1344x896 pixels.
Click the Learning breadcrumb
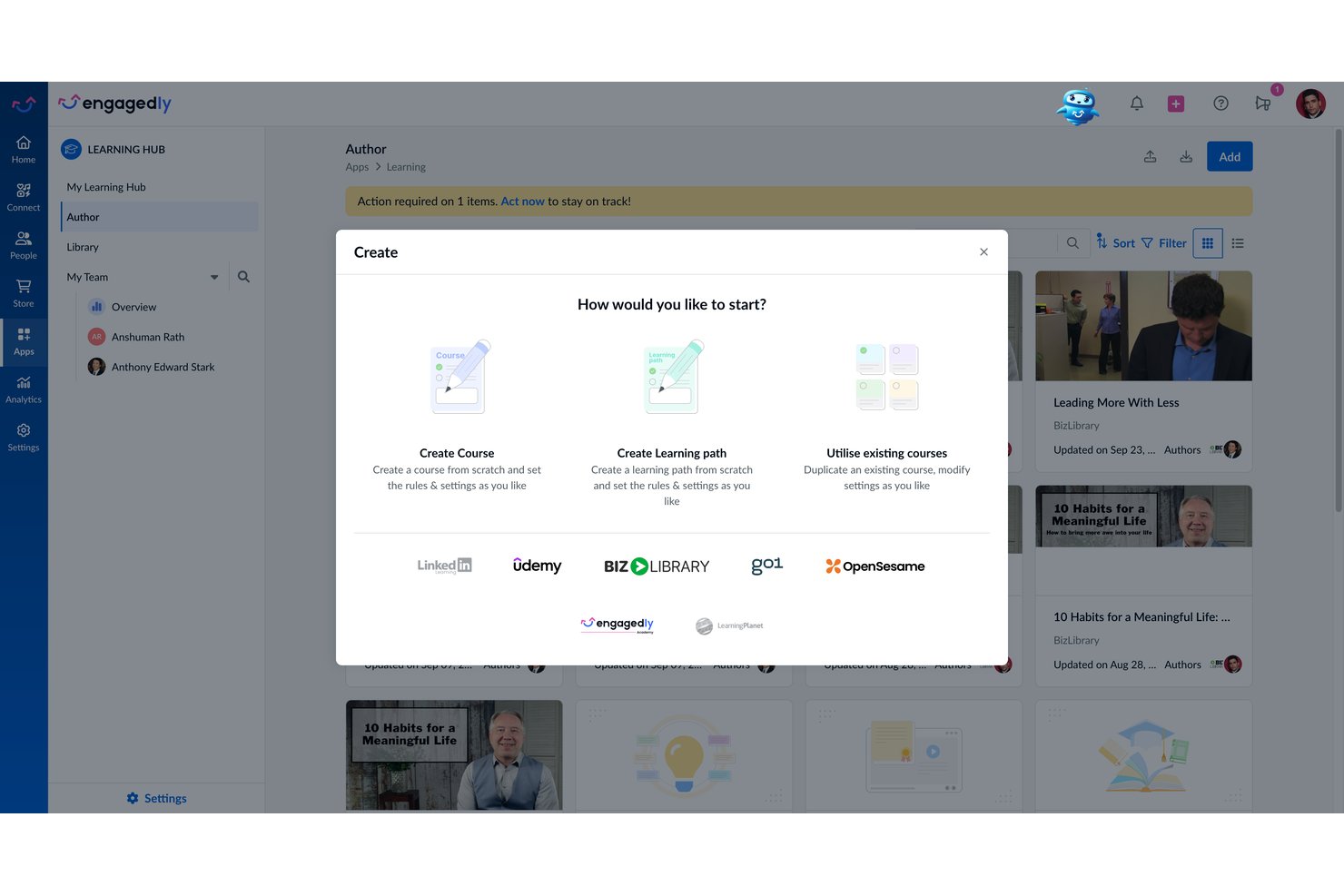(x=406, y=167)
